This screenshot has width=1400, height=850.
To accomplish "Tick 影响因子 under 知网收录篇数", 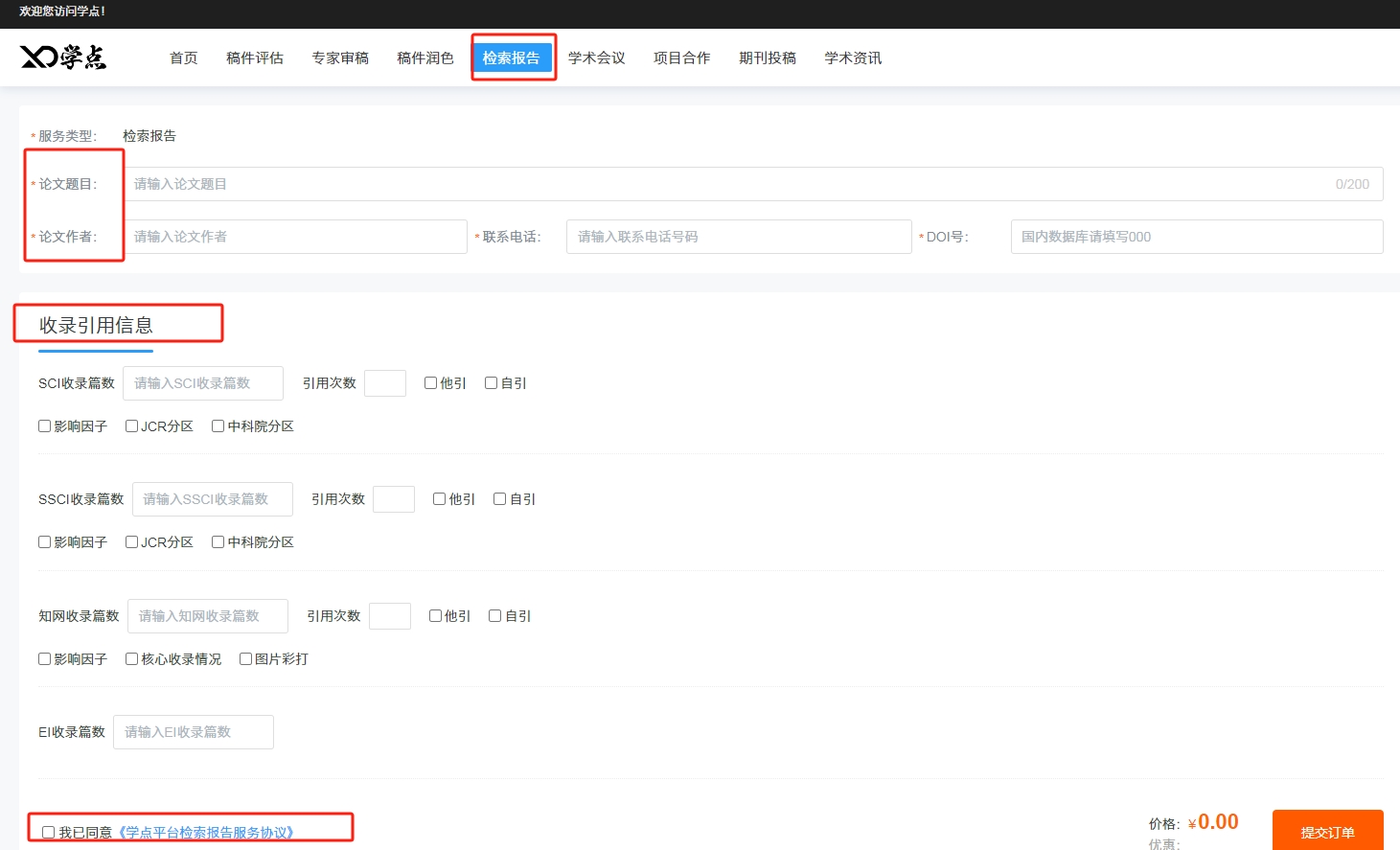I will pyautogui.click(x=44, y=659).
